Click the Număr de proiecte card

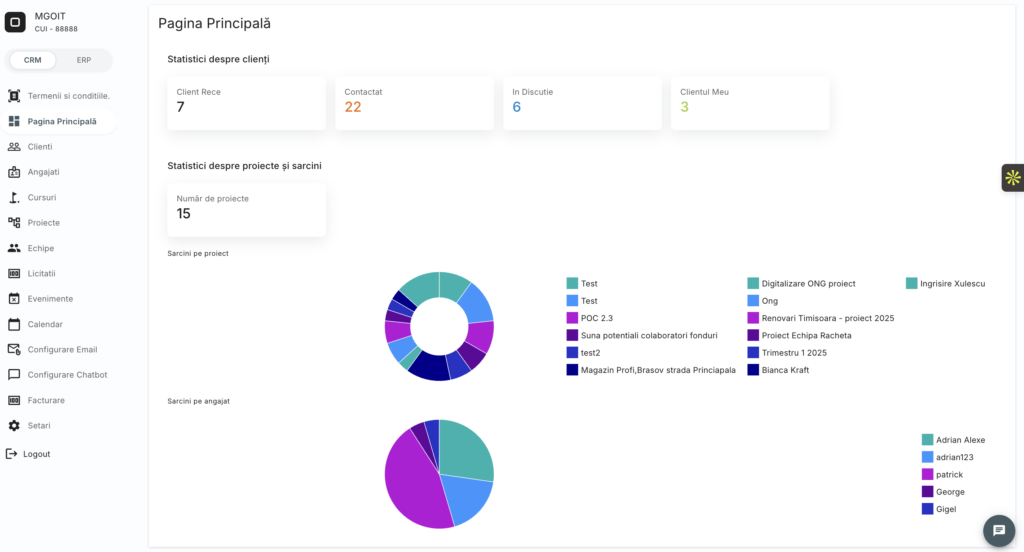coord(246,209)
